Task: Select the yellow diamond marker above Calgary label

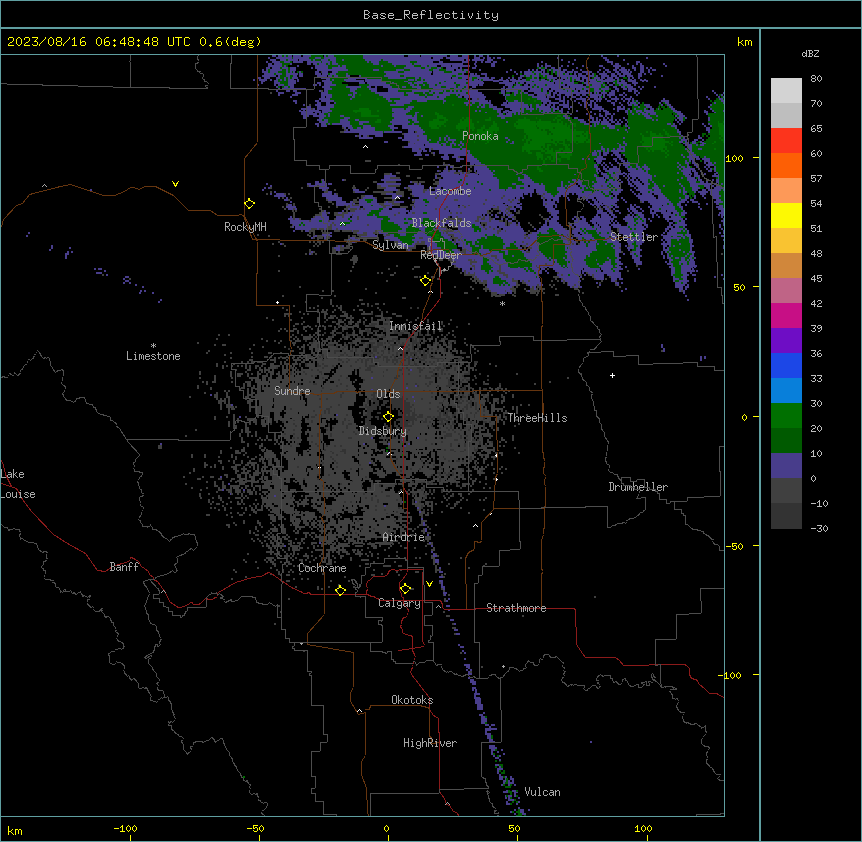Action: 405,589
